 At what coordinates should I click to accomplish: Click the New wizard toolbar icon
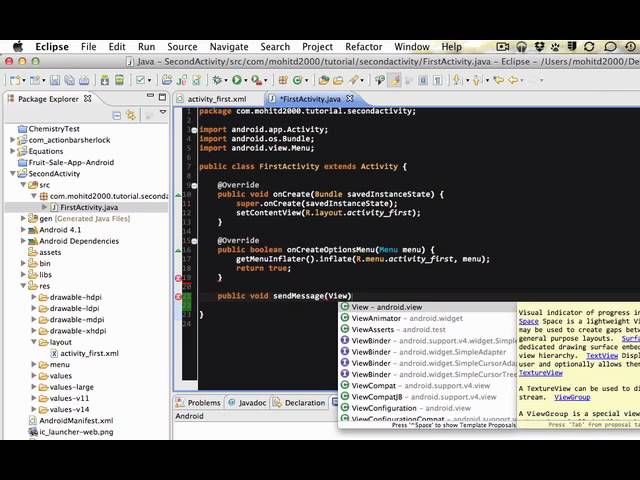point(15,80)
